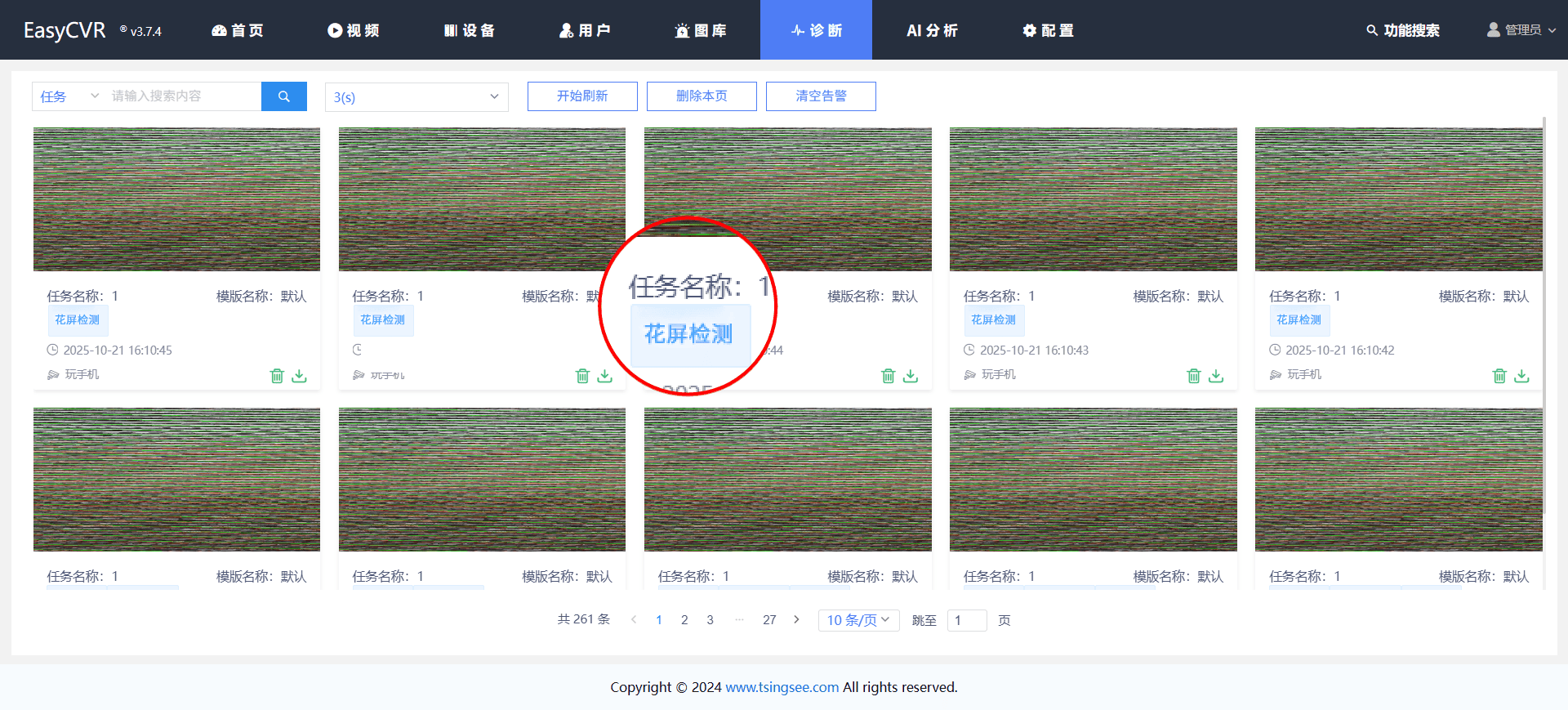Click the page jump number input field
Screen dimensions: 1568x710
click(966, 620)
